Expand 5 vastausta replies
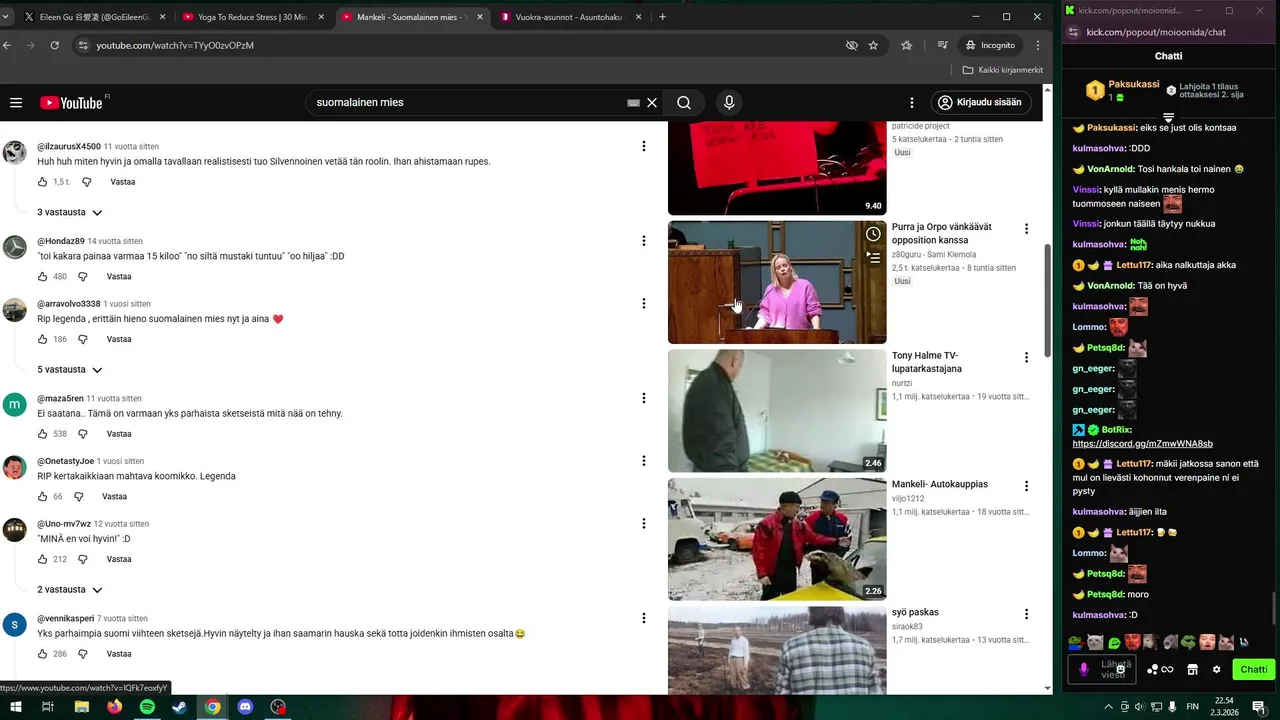The image size is (1280, 720). 70,369
